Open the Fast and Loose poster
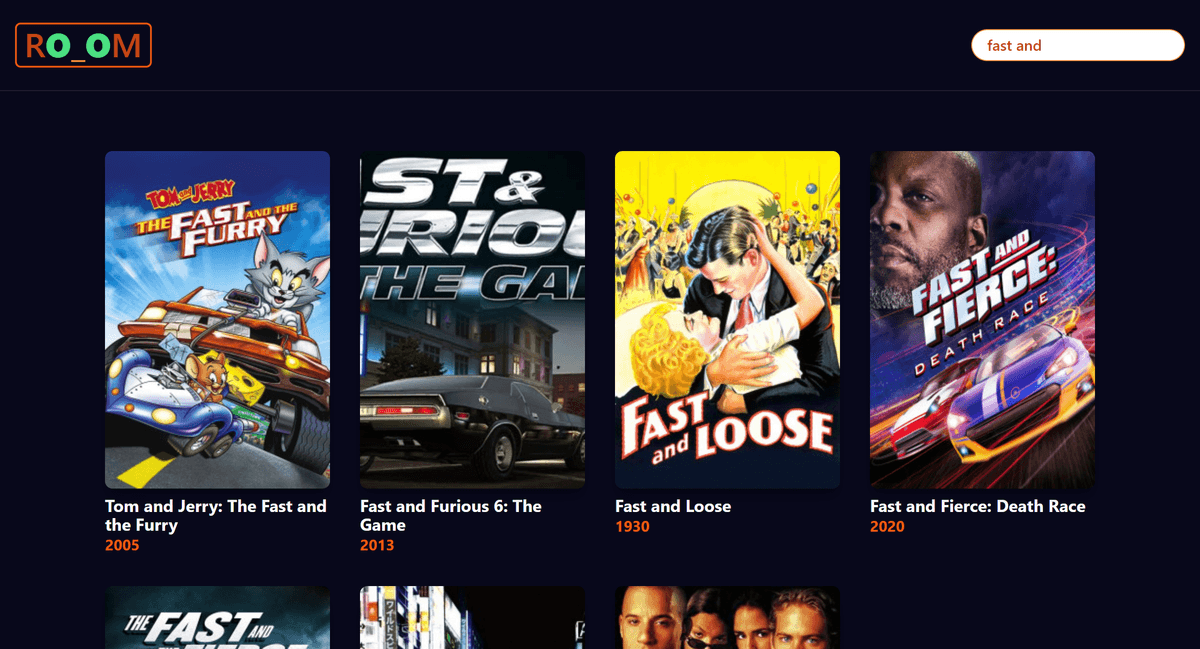1200x649 pixels. (727, 320)
